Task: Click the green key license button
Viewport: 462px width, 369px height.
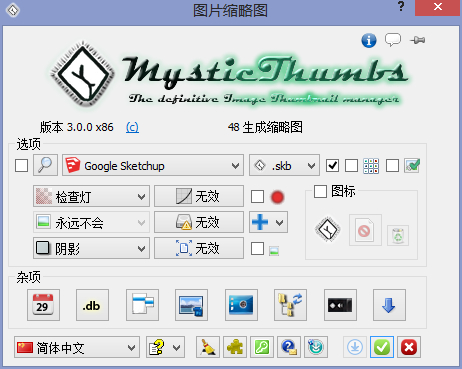Action: [262, 347]
